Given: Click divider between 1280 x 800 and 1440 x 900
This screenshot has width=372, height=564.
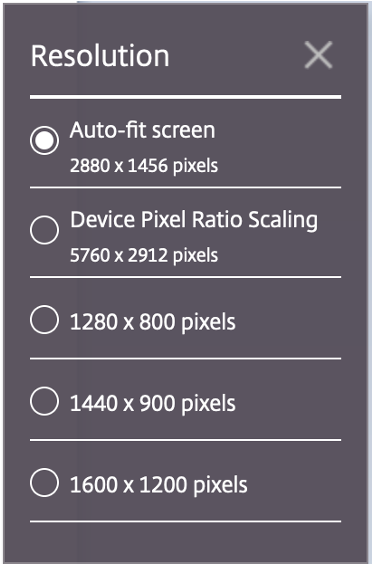Looking at the screenshot, I should [x=185, y=358].
